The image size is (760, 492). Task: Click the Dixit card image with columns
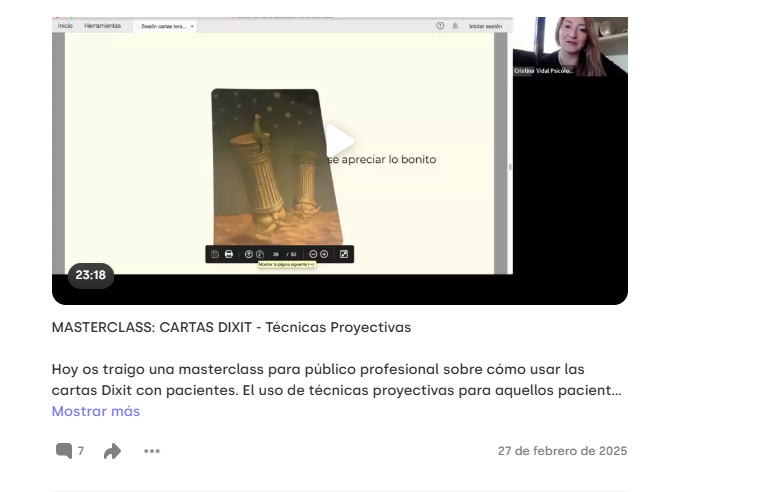coord(277,167)
